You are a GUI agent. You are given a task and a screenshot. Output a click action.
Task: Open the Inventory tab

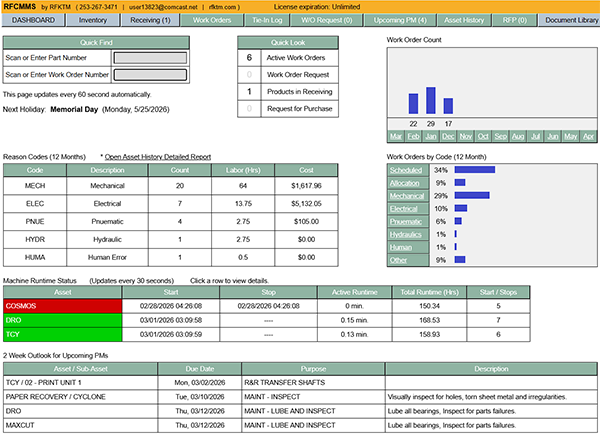point(93,19)
